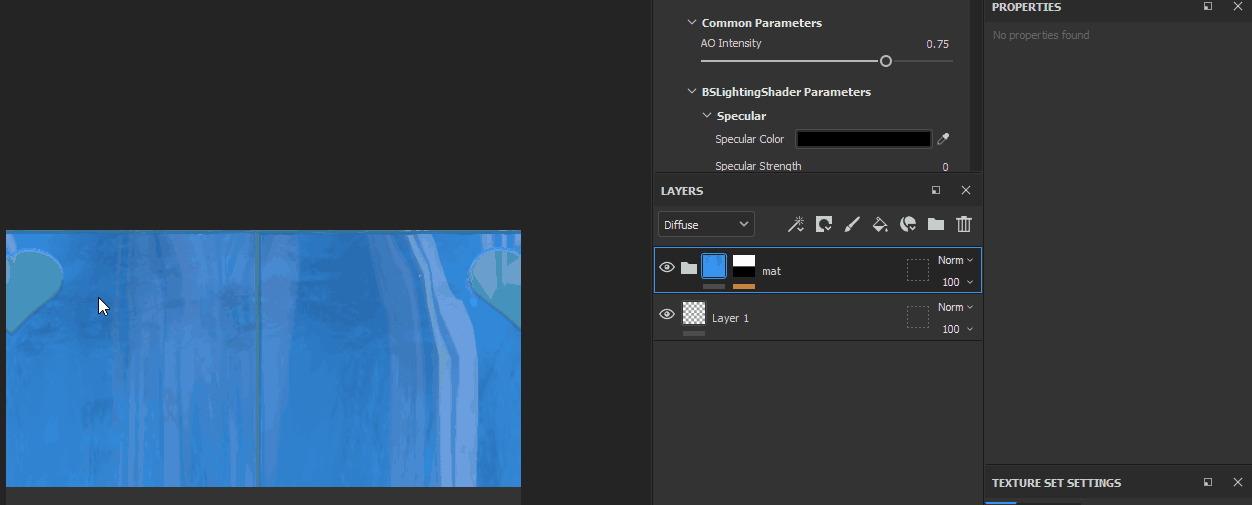
Task: Hide Layer 1
Action: tap(667, 314)
